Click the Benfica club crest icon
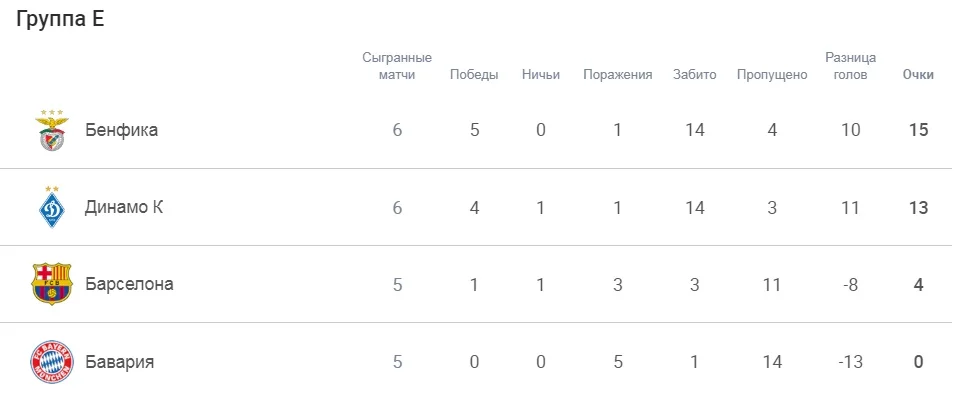The width and height of the screenshot is (971, 408). (x=53, y=130)
